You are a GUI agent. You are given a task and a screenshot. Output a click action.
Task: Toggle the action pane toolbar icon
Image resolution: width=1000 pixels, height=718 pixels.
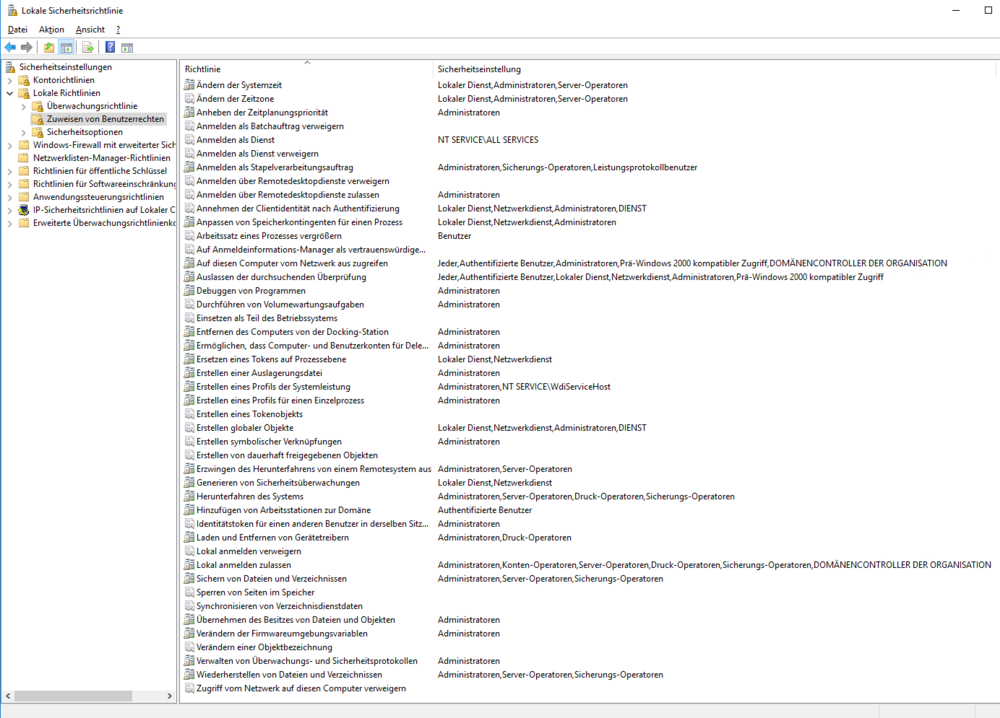click(128, 47)
